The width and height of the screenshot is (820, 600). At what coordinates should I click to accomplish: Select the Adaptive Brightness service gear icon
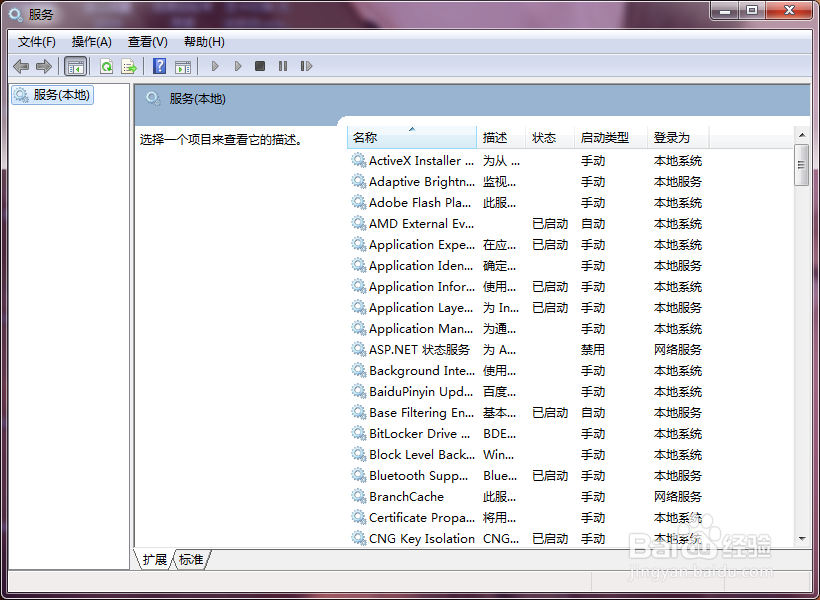coord(358,181)
